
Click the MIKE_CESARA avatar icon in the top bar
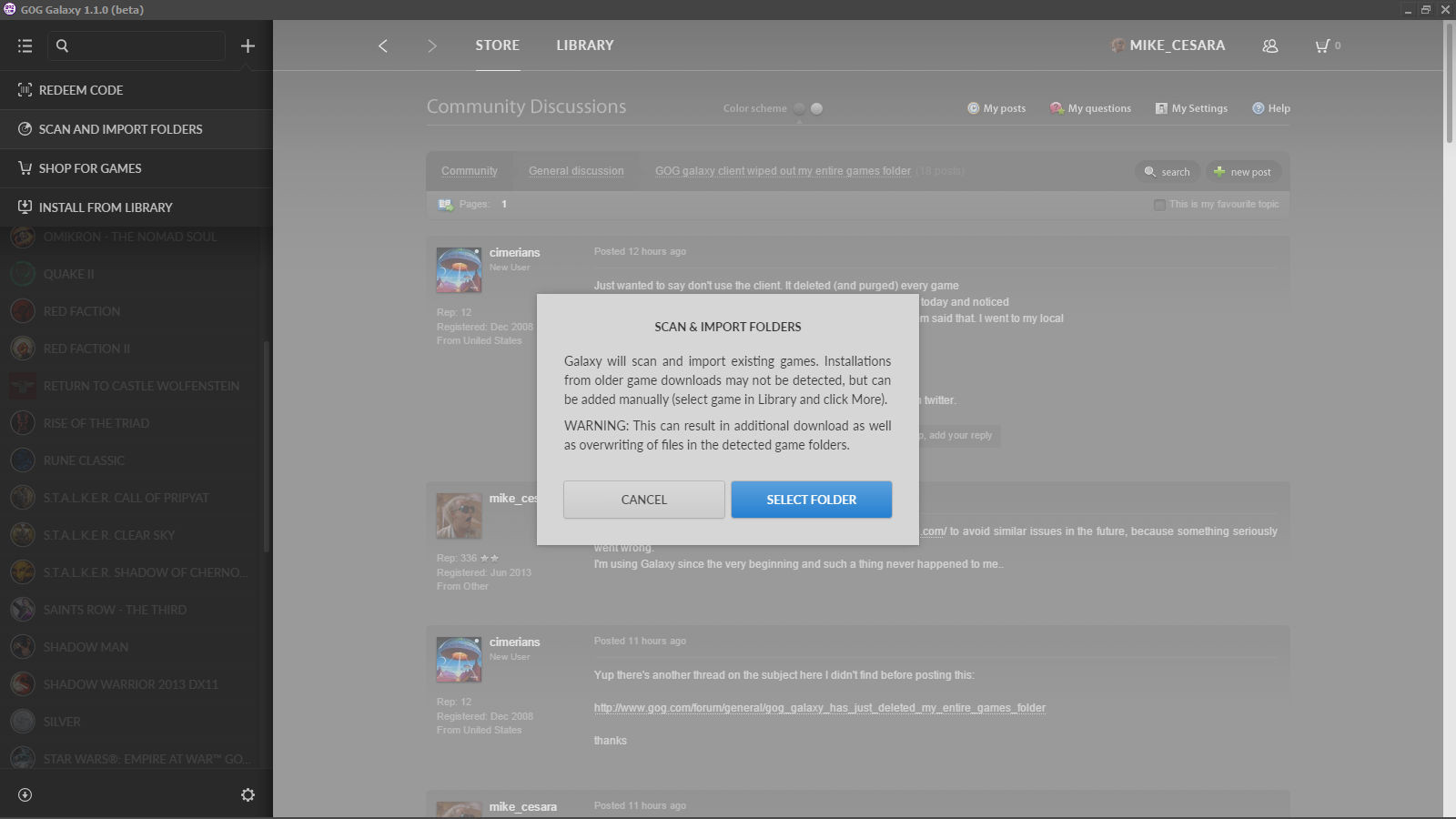click(x=1118, y=45)
